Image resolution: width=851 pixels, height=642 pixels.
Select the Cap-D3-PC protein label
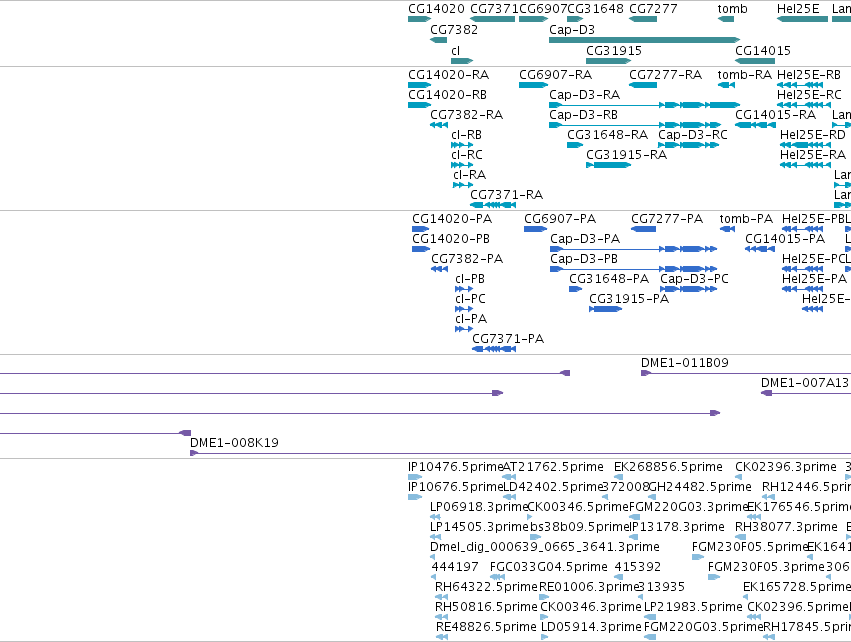(694, 278)
